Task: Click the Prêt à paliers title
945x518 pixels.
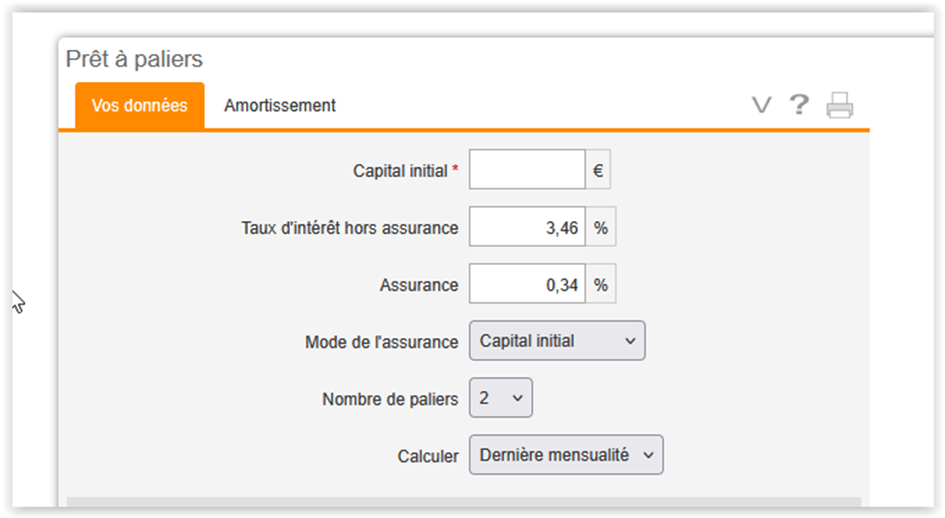Action: tap(134, 59)
